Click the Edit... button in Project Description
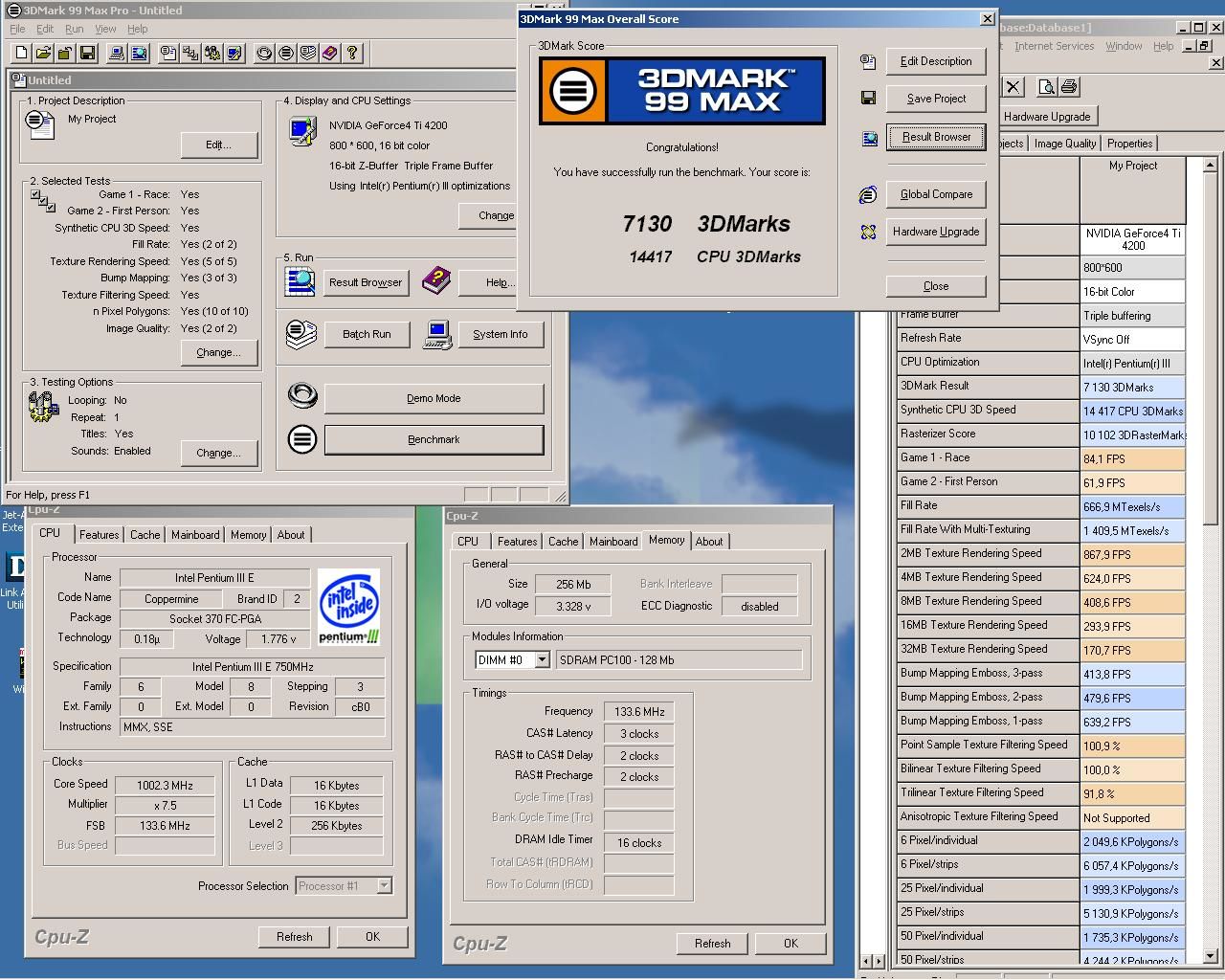1225x980 pixels. pyautogui.click(x=218, y=145)
